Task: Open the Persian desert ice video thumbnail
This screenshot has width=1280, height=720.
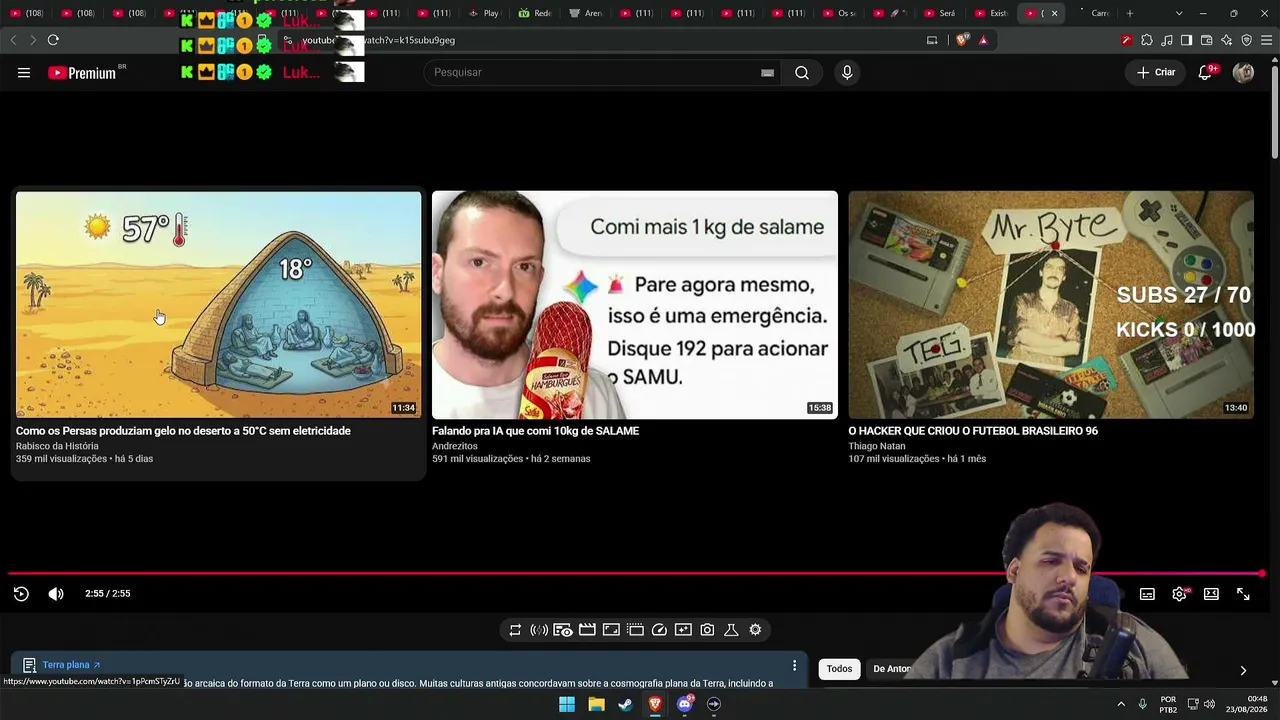Action: coord(219,305)
